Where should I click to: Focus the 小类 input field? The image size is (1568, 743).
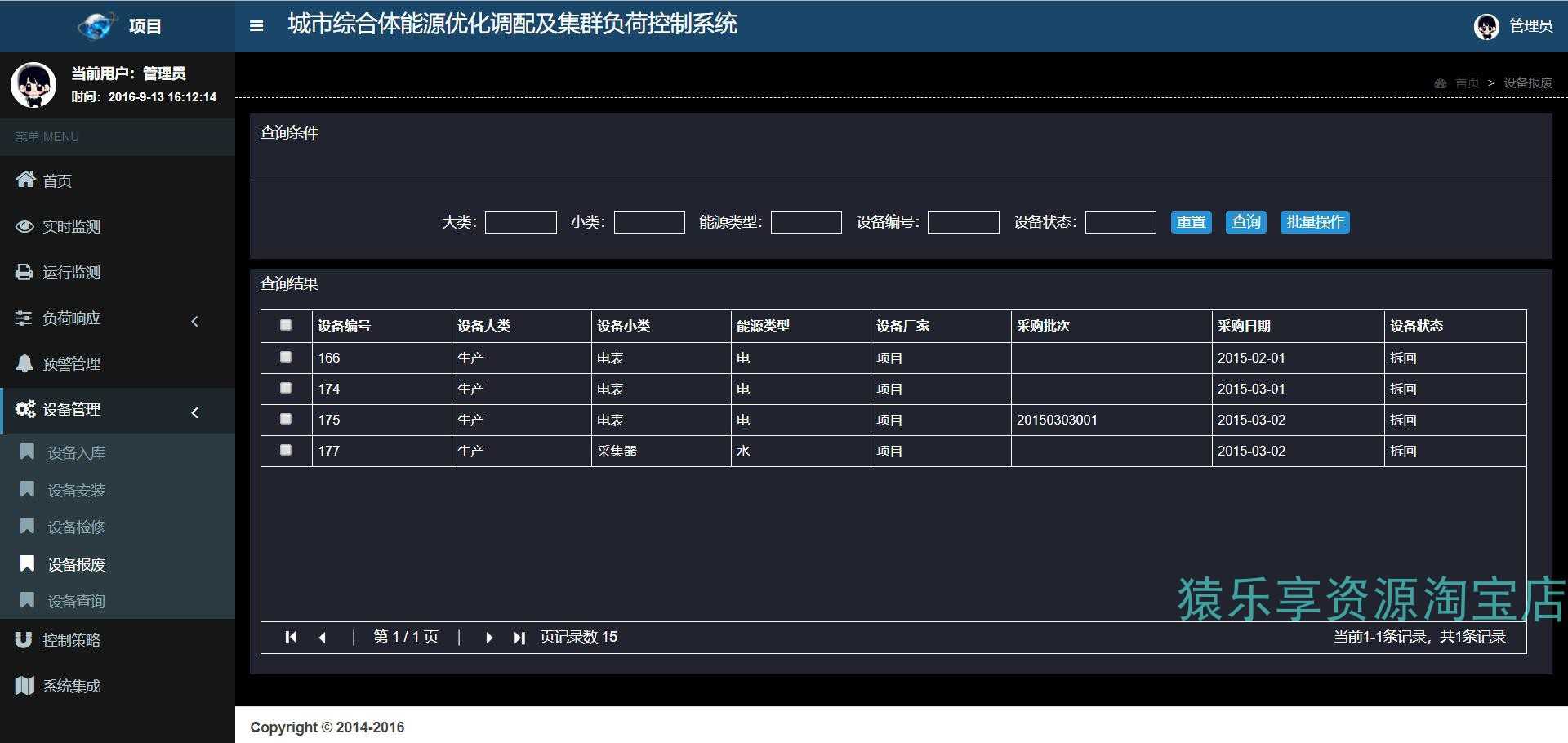click(649, 222)
